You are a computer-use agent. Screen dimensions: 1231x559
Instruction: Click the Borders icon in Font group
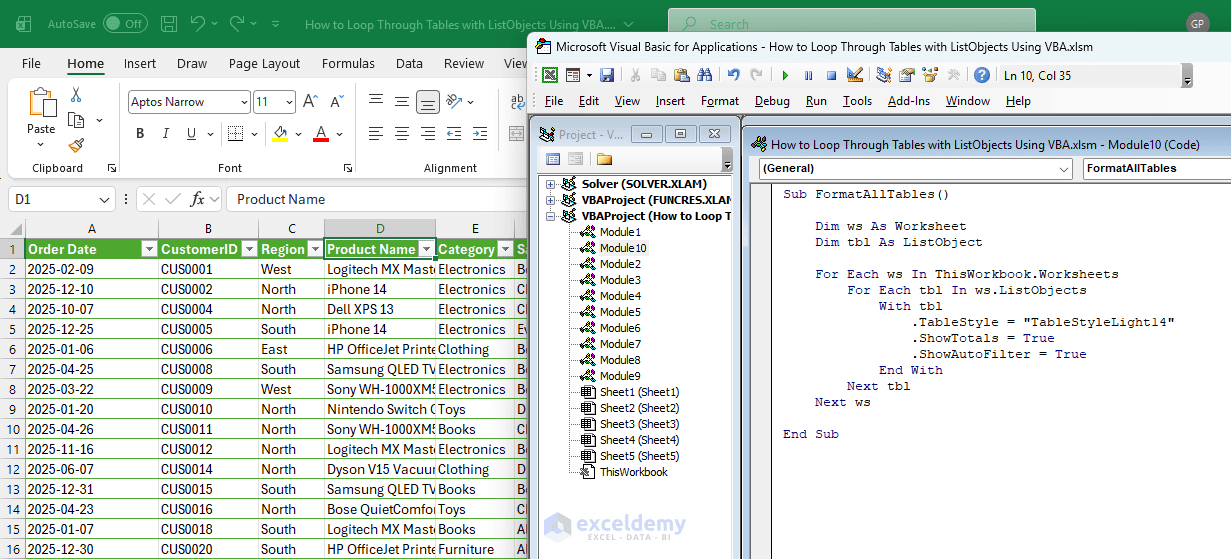click(x=233, y=134)
